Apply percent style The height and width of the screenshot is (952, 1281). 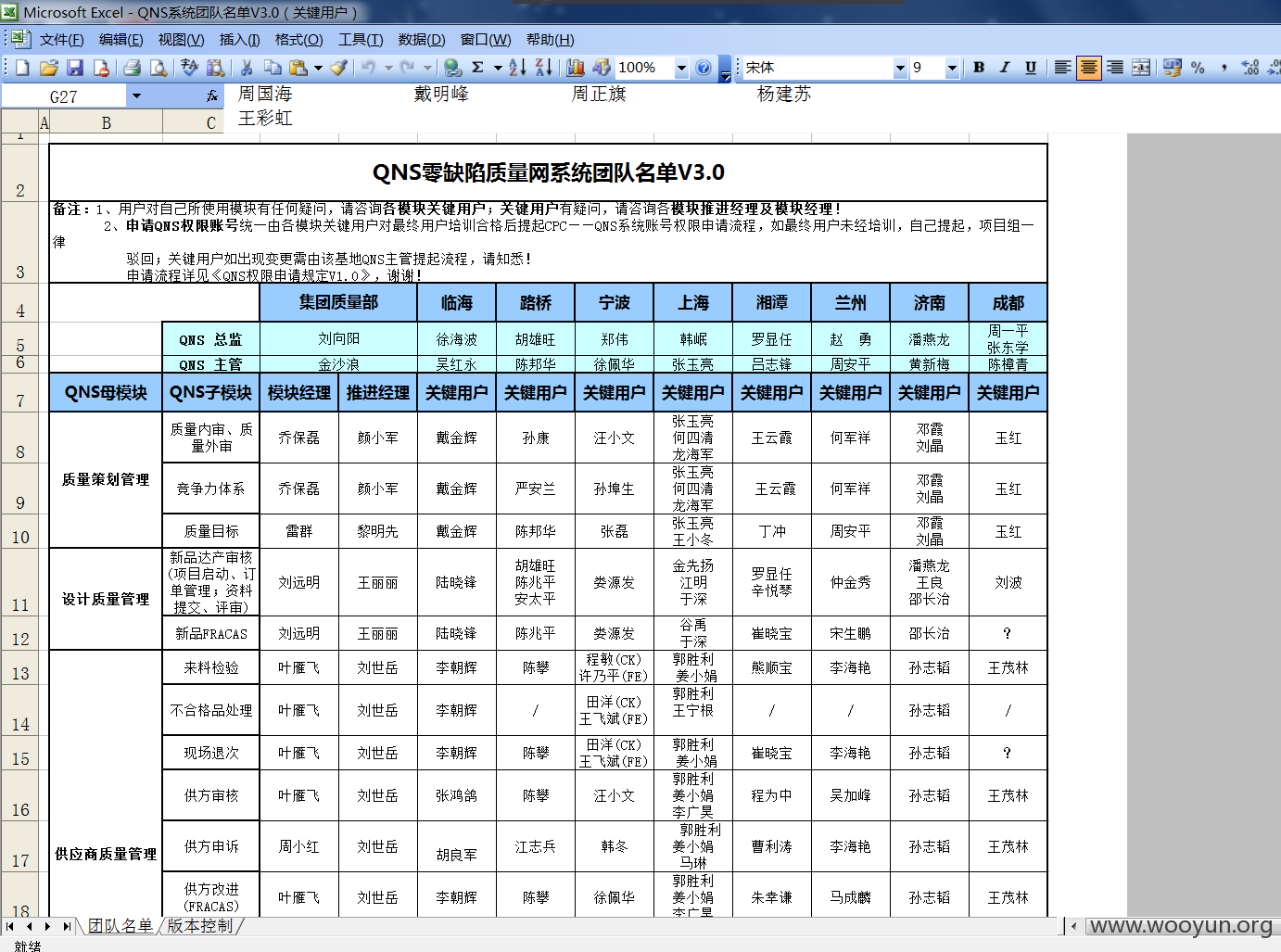pos(1198,68)
